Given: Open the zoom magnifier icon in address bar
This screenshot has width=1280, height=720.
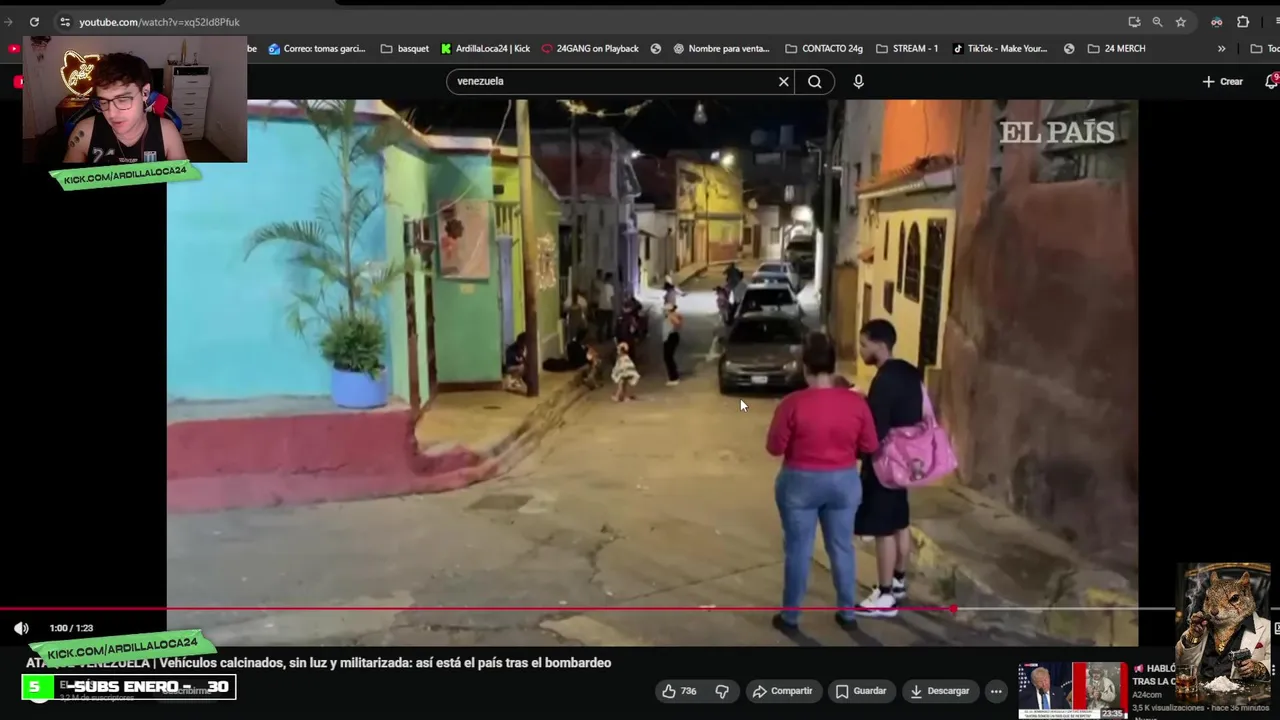Looking at the screenshot, I should (1157, 22).
